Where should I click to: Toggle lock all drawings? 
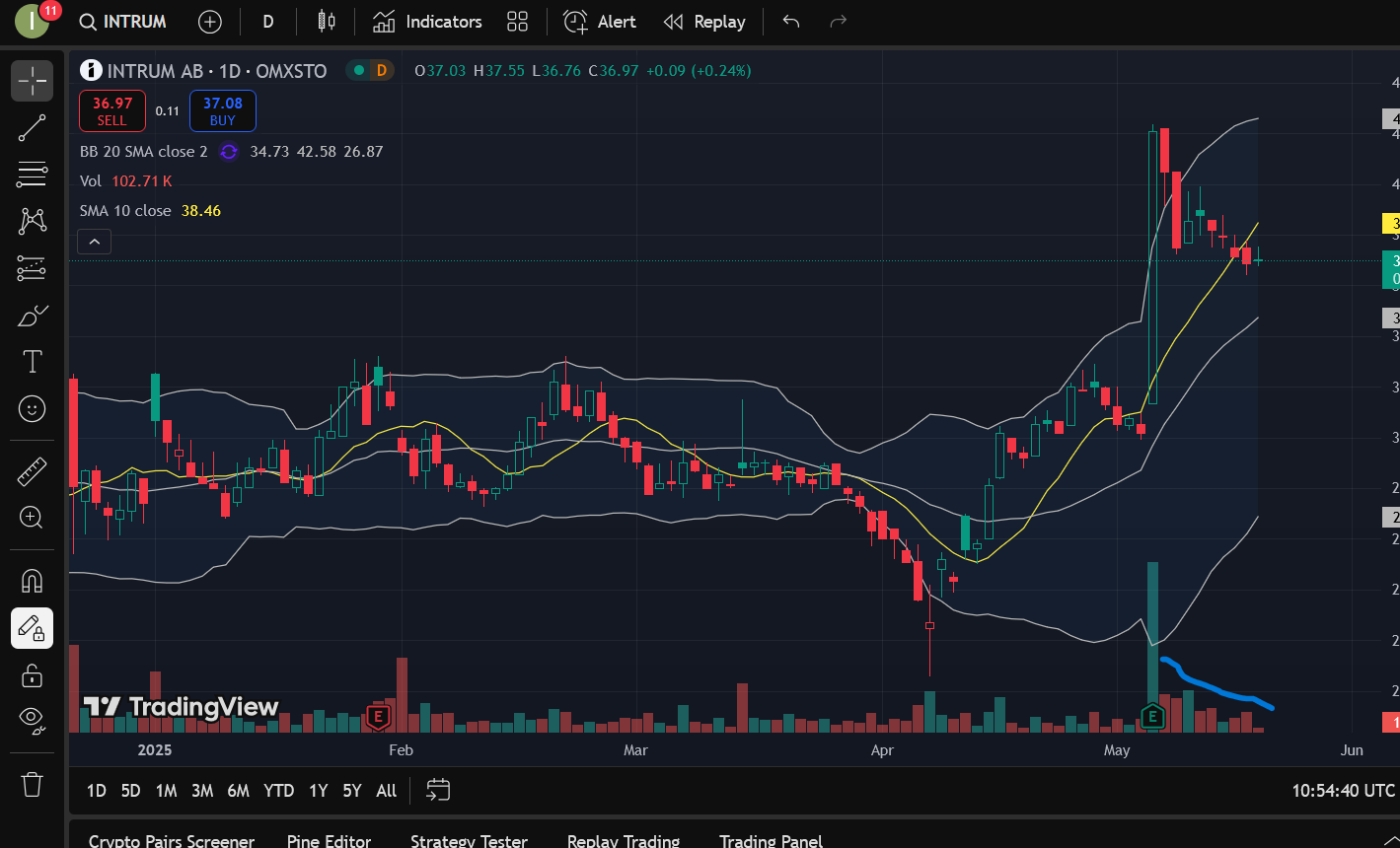[x=33, y=675]
